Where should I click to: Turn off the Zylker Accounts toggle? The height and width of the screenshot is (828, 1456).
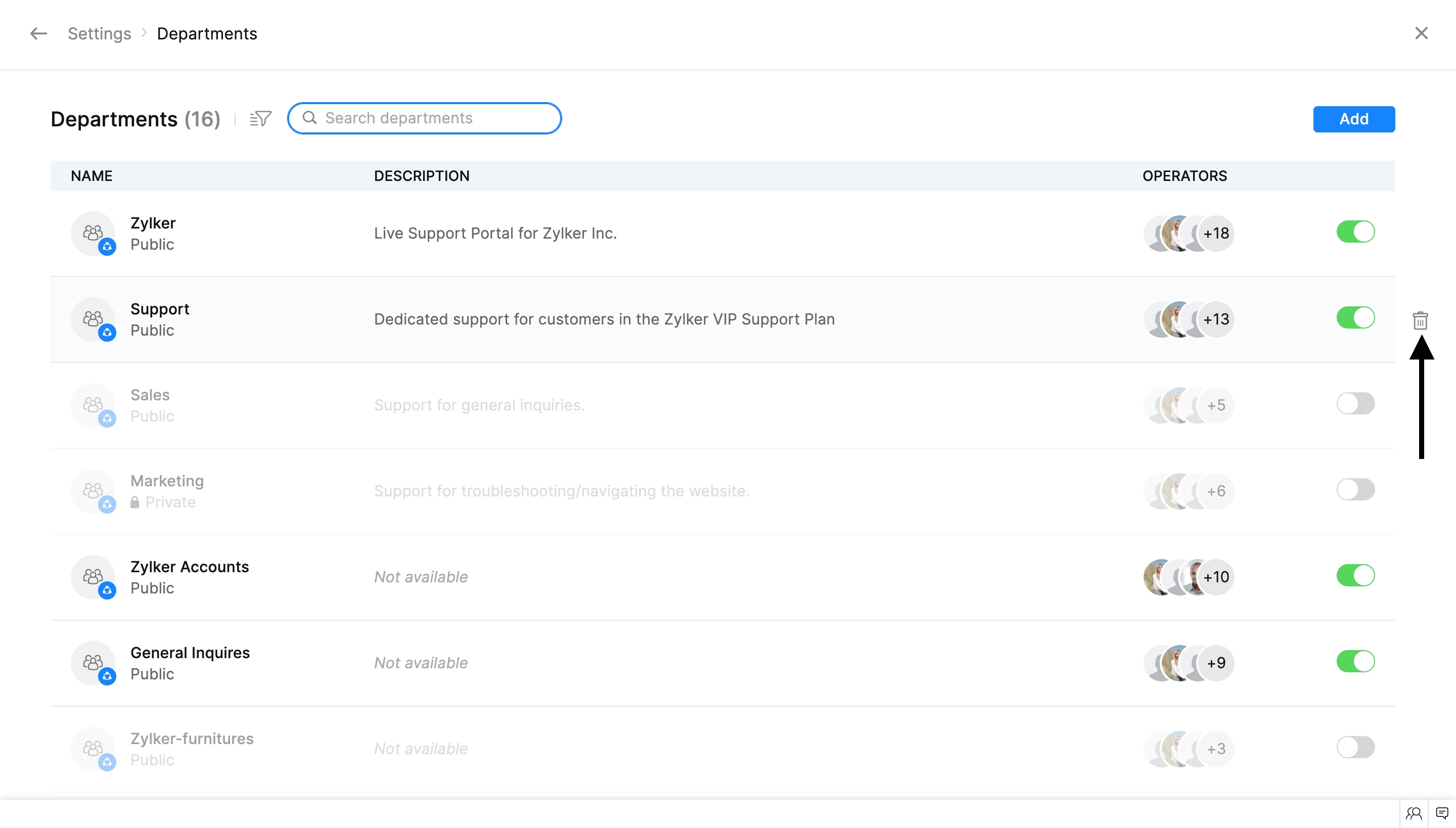click(x=1355, y=575)
